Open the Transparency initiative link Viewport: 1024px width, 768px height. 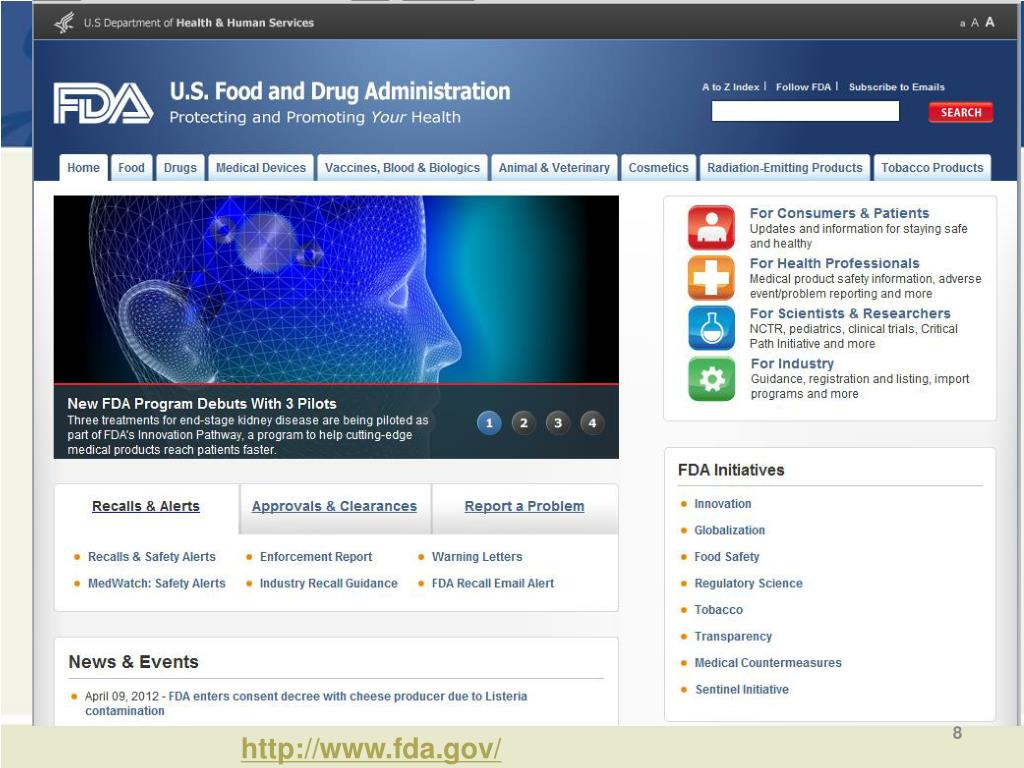pyautogui.click(x=733, y=636)
